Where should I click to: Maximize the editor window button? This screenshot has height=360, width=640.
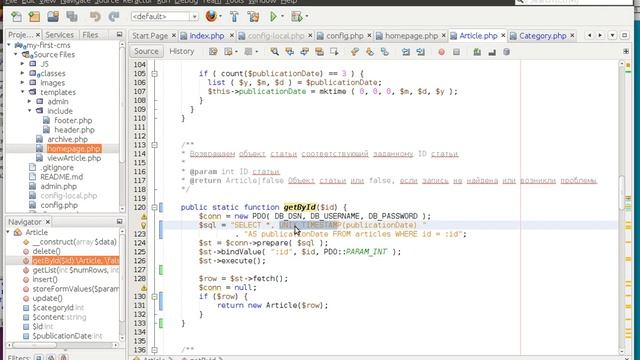pos(624,36)
